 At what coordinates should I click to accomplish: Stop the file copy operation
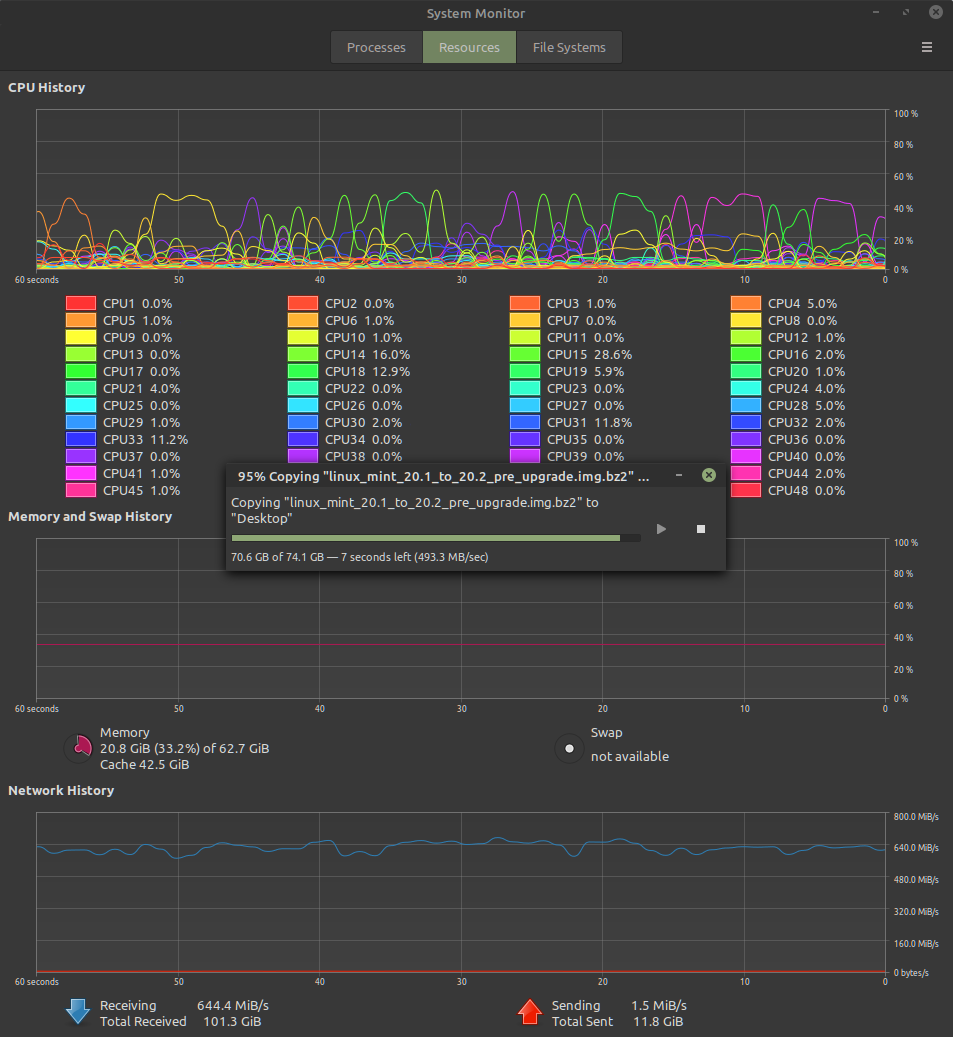click(x=701, y=528)
